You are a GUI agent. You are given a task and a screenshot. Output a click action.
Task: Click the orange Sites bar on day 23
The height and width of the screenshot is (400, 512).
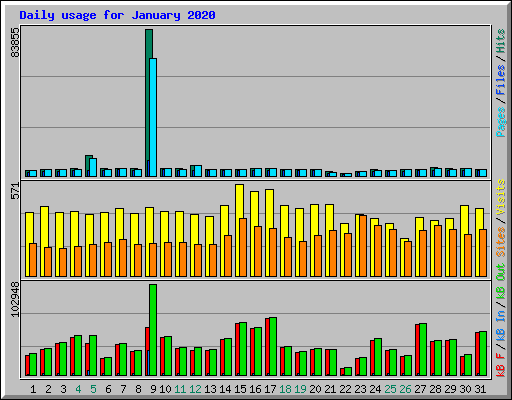tap(363, 246)
